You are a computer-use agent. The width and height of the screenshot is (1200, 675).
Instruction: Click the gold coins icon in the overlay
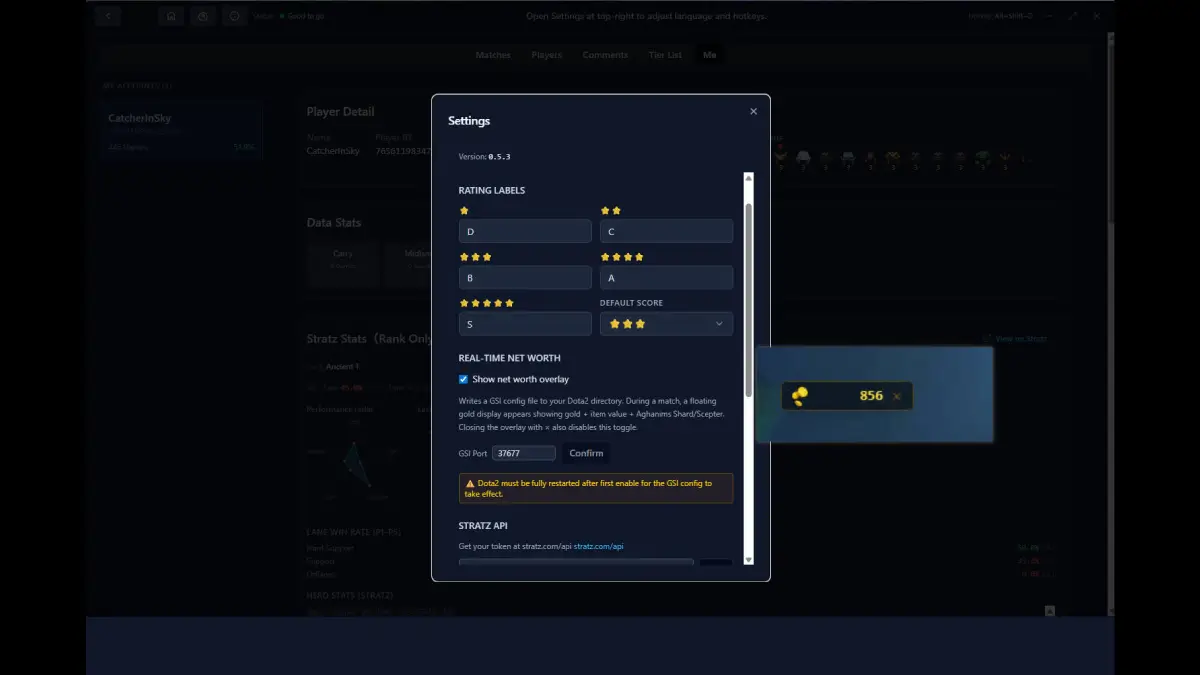[x=799, y=396]
